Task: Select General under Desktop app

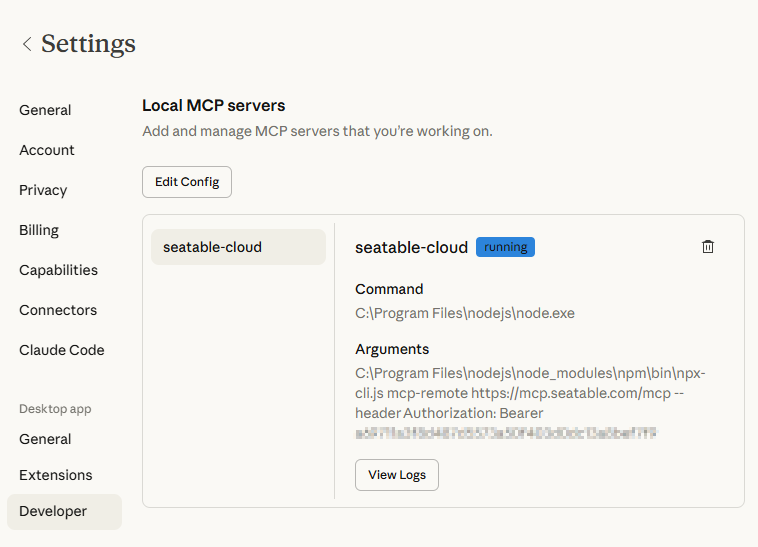Action: click(x=45, y=439)
